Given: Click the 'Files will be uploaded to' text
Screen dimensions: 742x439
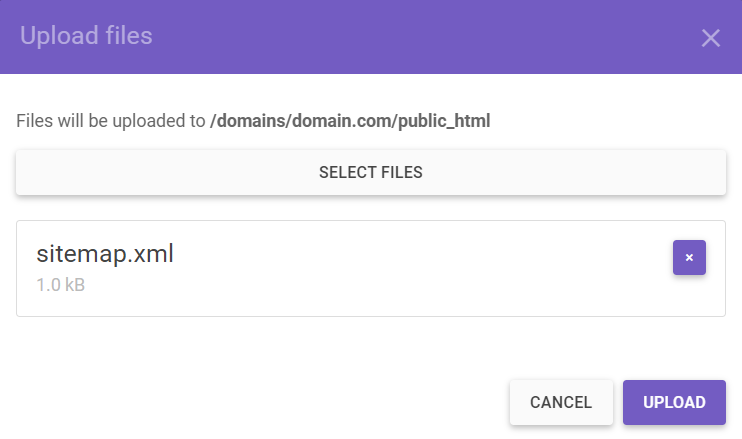Looking at the screenshot, I should click(111, 122).
